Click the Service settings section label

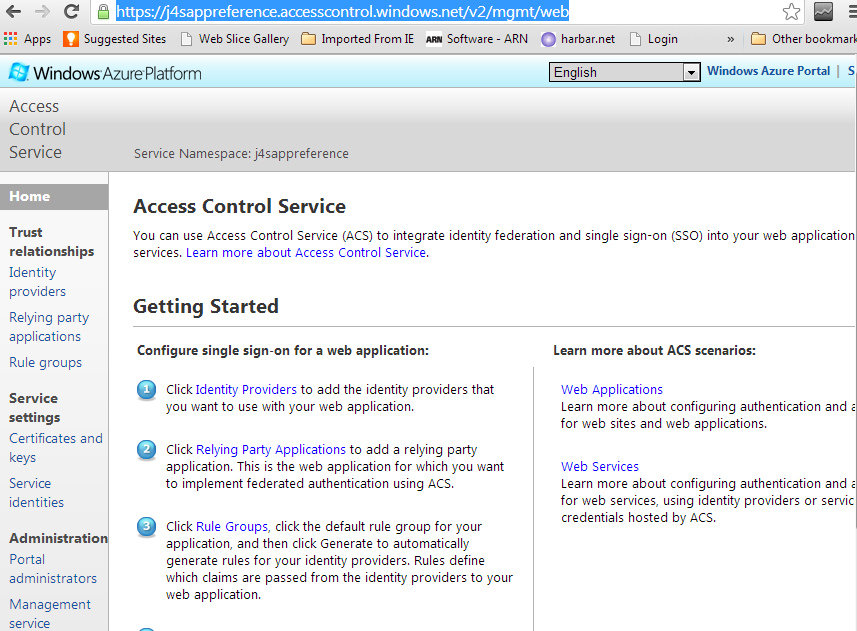[x=34, y=408]
